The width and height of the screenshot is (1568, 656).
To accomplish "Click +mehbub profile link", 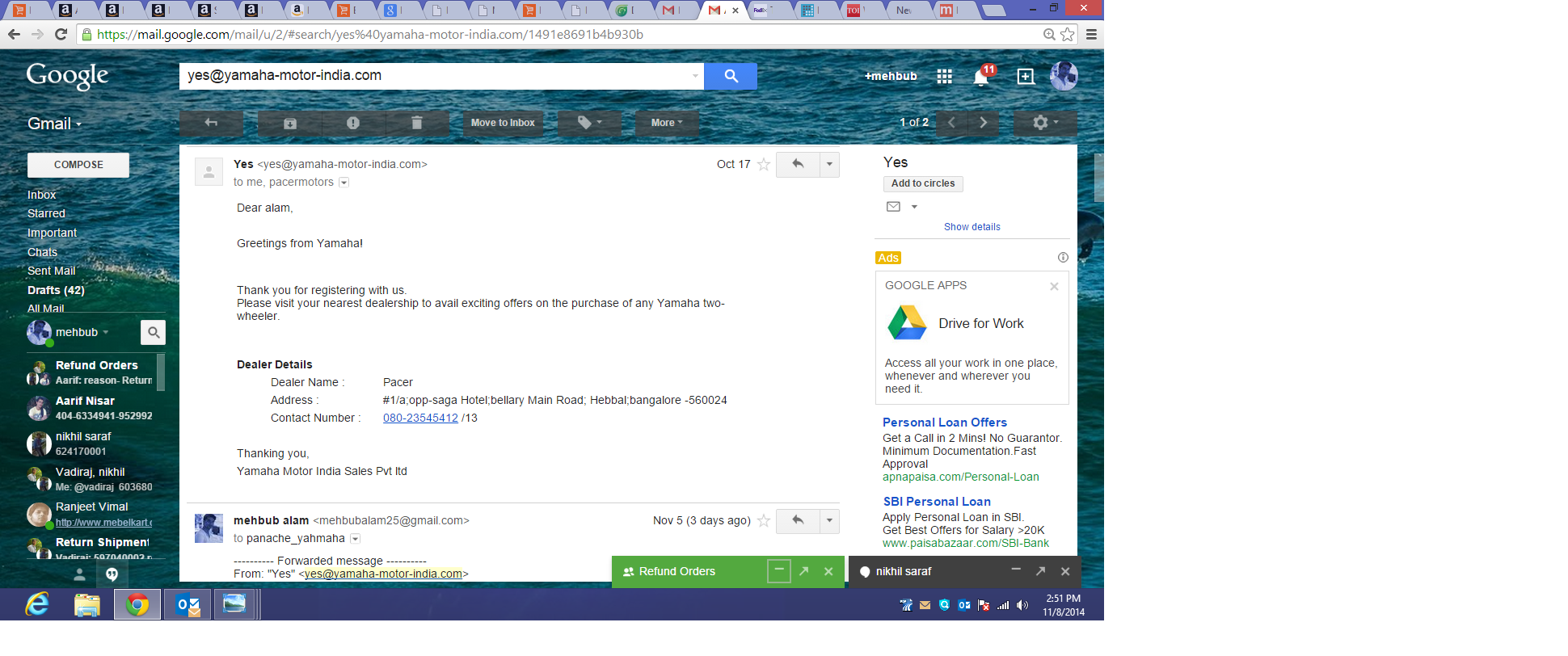I will pyautogui.click(x=891, y=76).
